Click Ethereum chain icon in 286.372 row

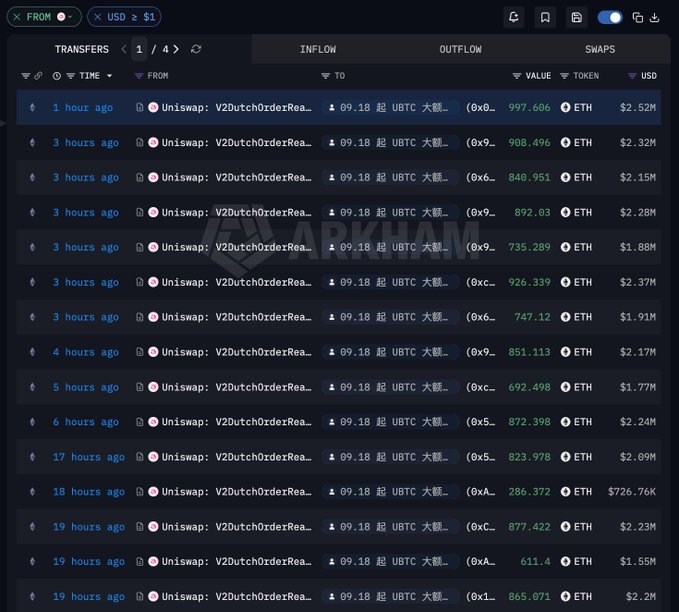point(32,492)
